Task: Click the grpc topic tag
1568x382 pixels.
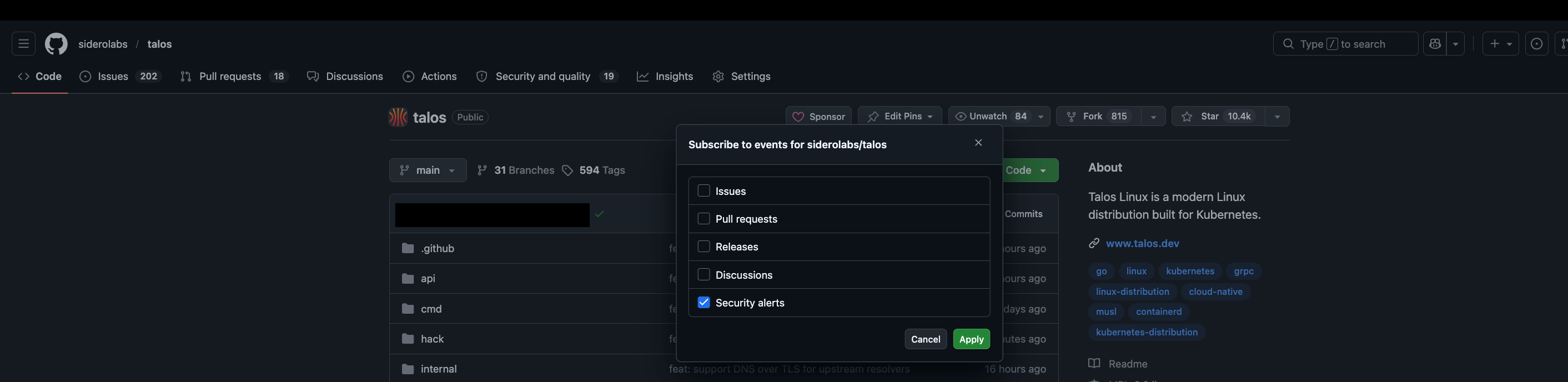Action: click(x=1244, y=272)
